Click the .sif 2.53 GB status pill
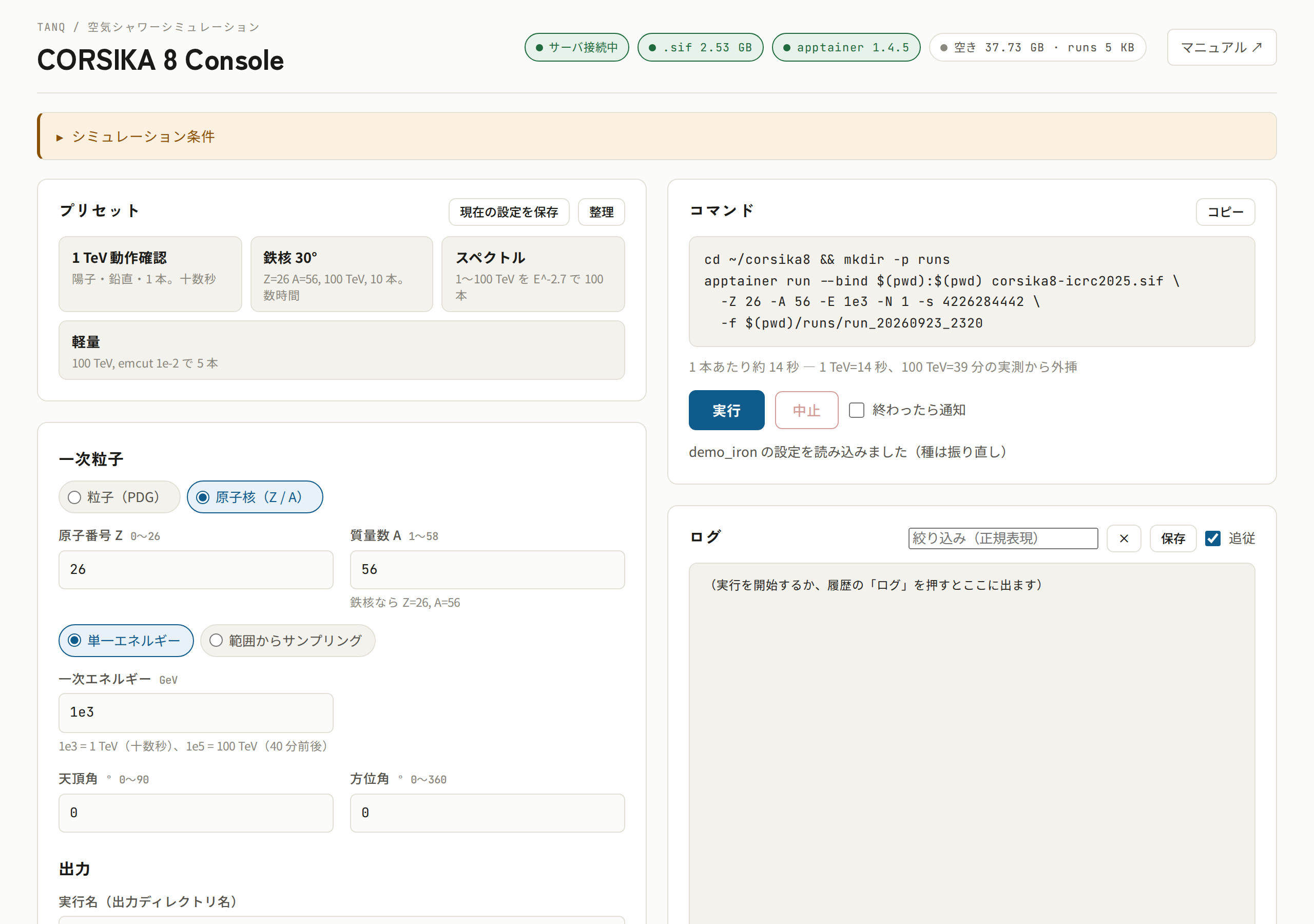1314x924 pixels. [701, 48]
